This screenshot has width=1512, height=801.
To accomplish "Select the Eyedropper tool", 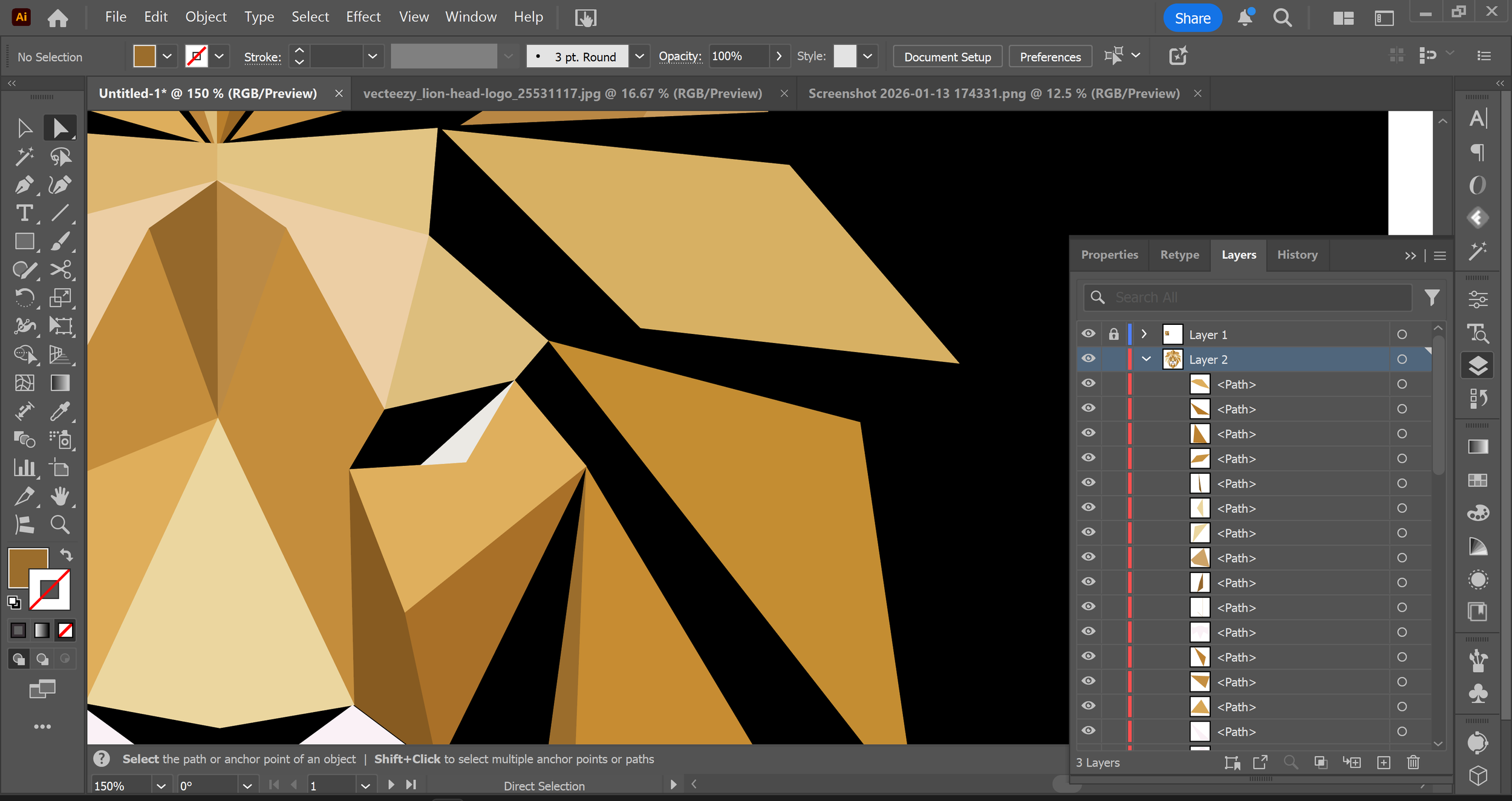I will coord(59,412).
